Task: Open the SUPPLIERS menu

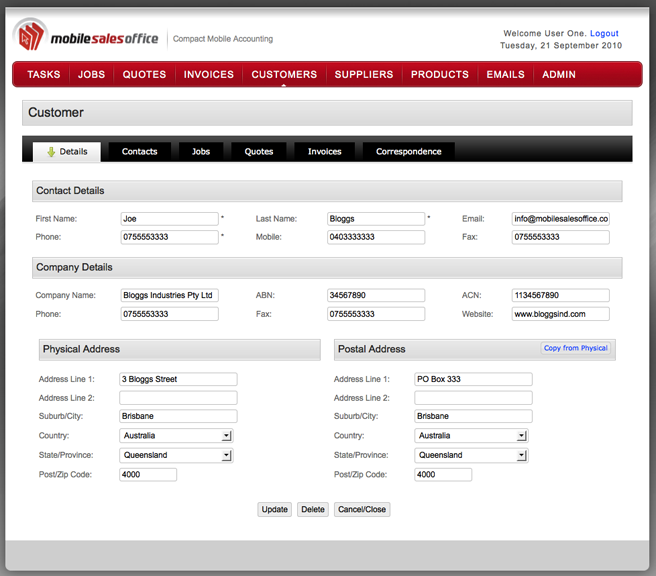Action: point(364,74)
